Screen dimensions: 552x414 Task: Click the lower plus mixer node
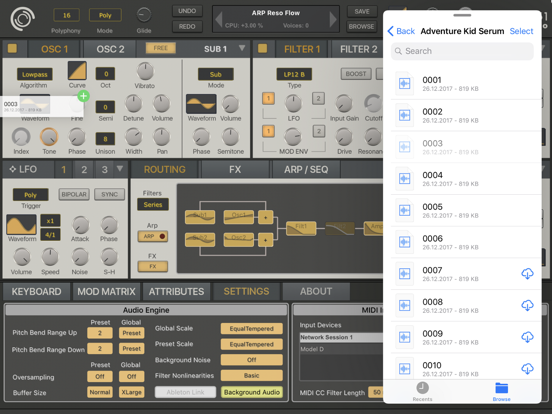(265, 240)
